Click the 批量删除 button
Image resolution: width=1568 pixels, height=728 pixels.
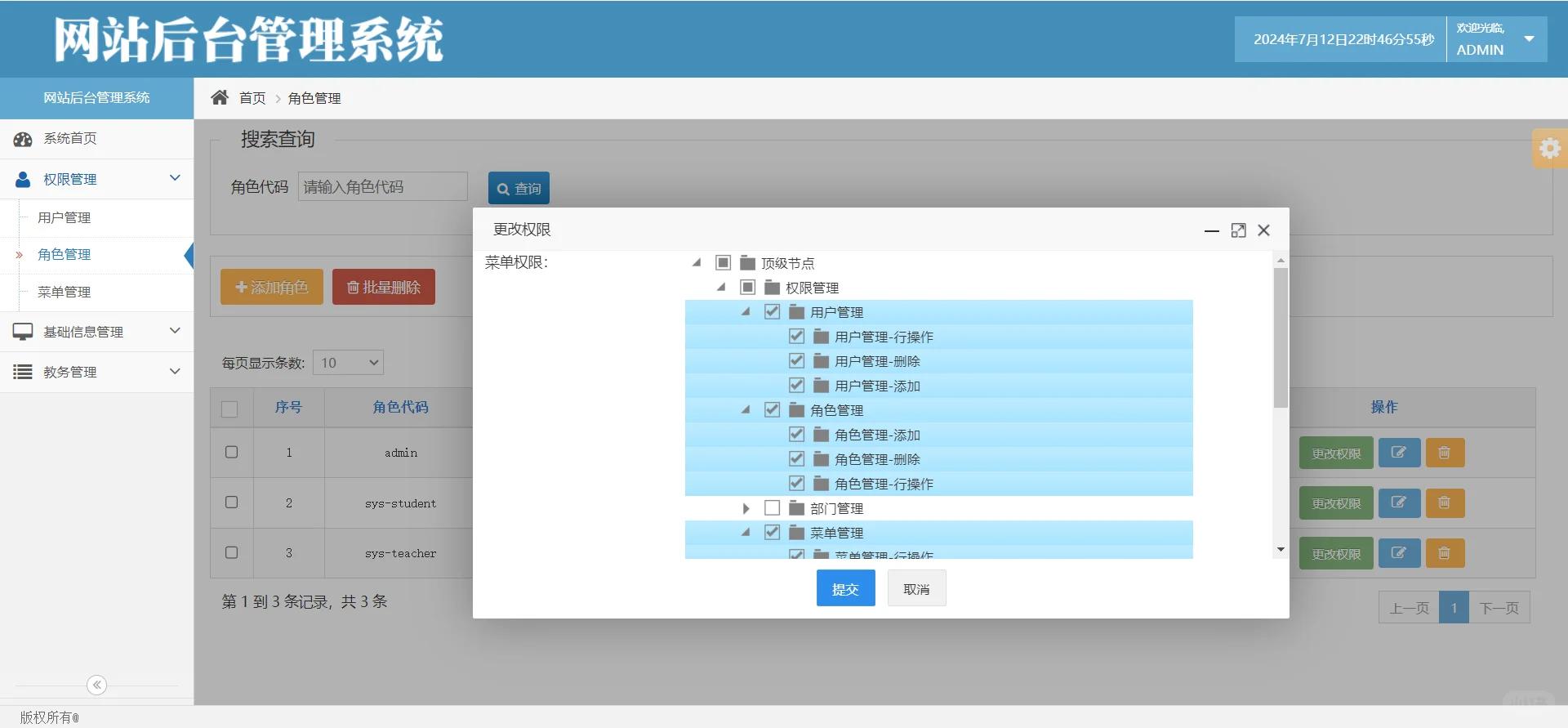(x=384, y=287)
